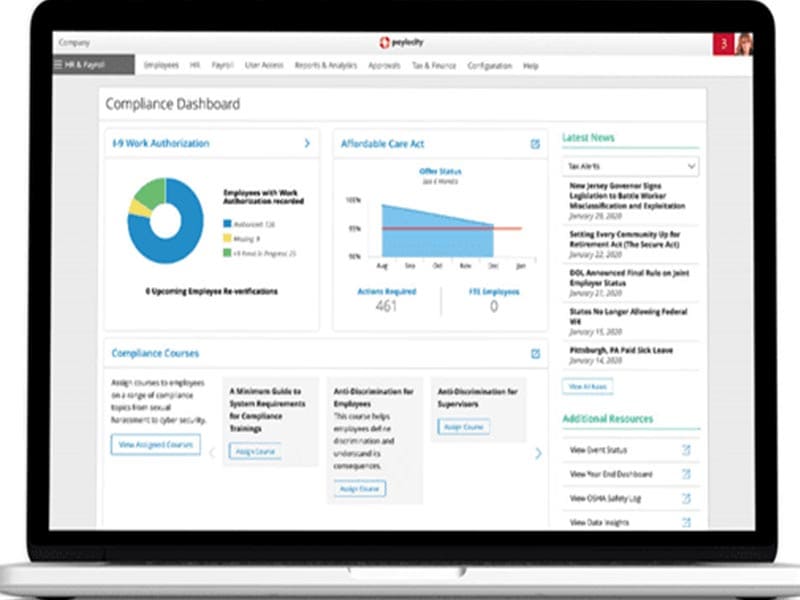800x600 pixels.
Task: Open the hamburger menu beside HR & Payroll
Action: pos(60,64)
